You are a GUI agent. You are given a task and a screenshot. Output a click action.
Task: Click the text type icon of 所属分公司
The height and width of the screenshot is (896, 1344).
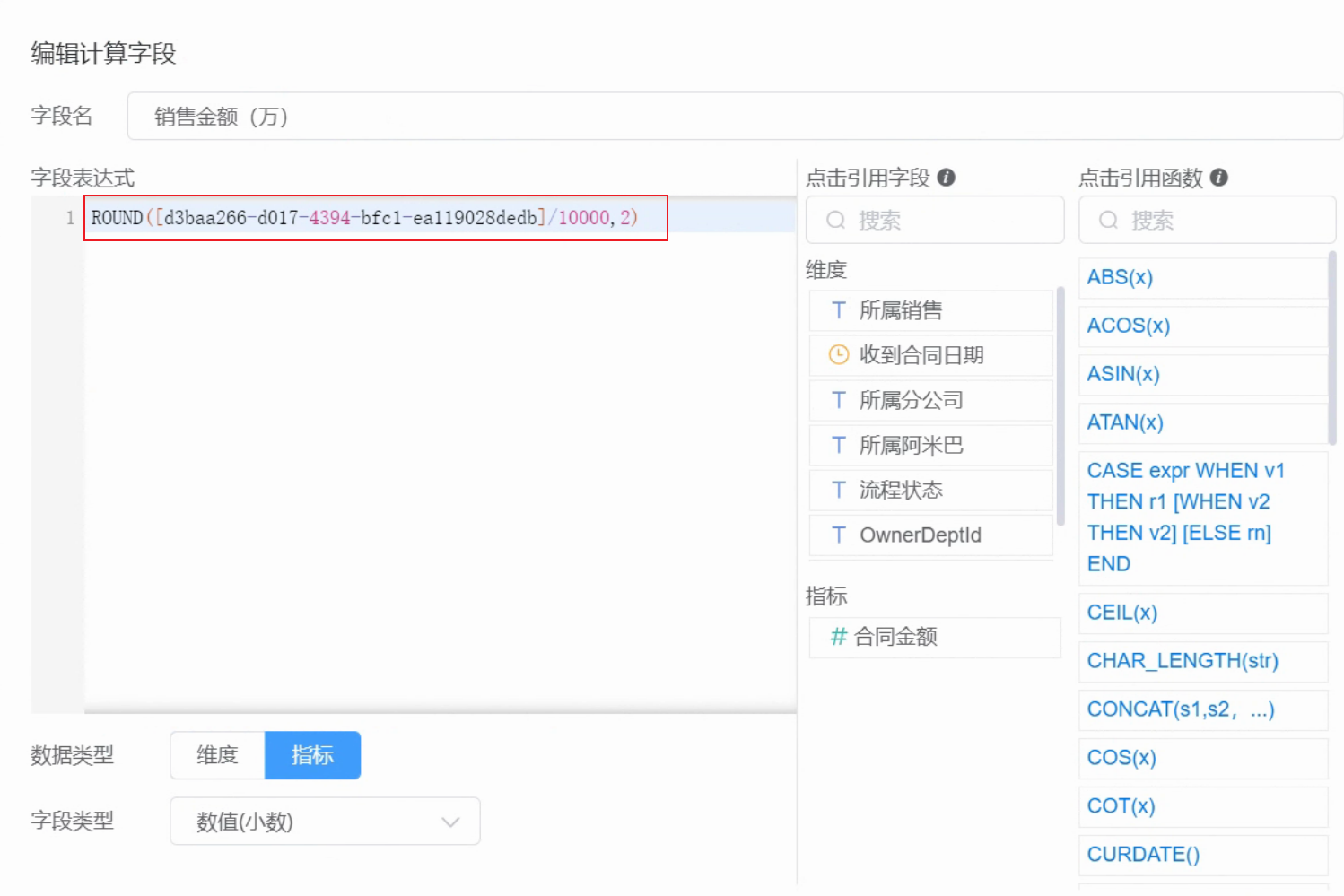click(x=839, y=400)
